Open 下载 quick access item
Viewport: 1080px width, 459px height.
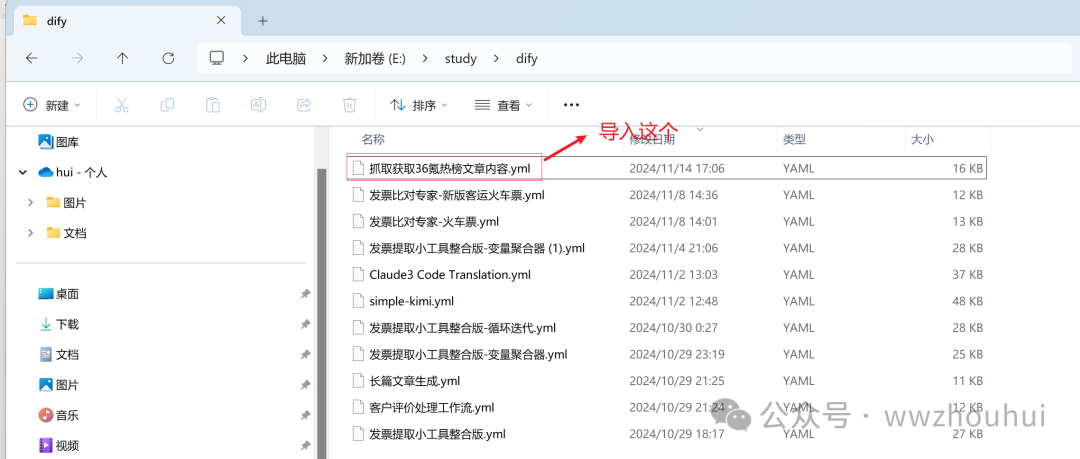click(x=59, y=325)
